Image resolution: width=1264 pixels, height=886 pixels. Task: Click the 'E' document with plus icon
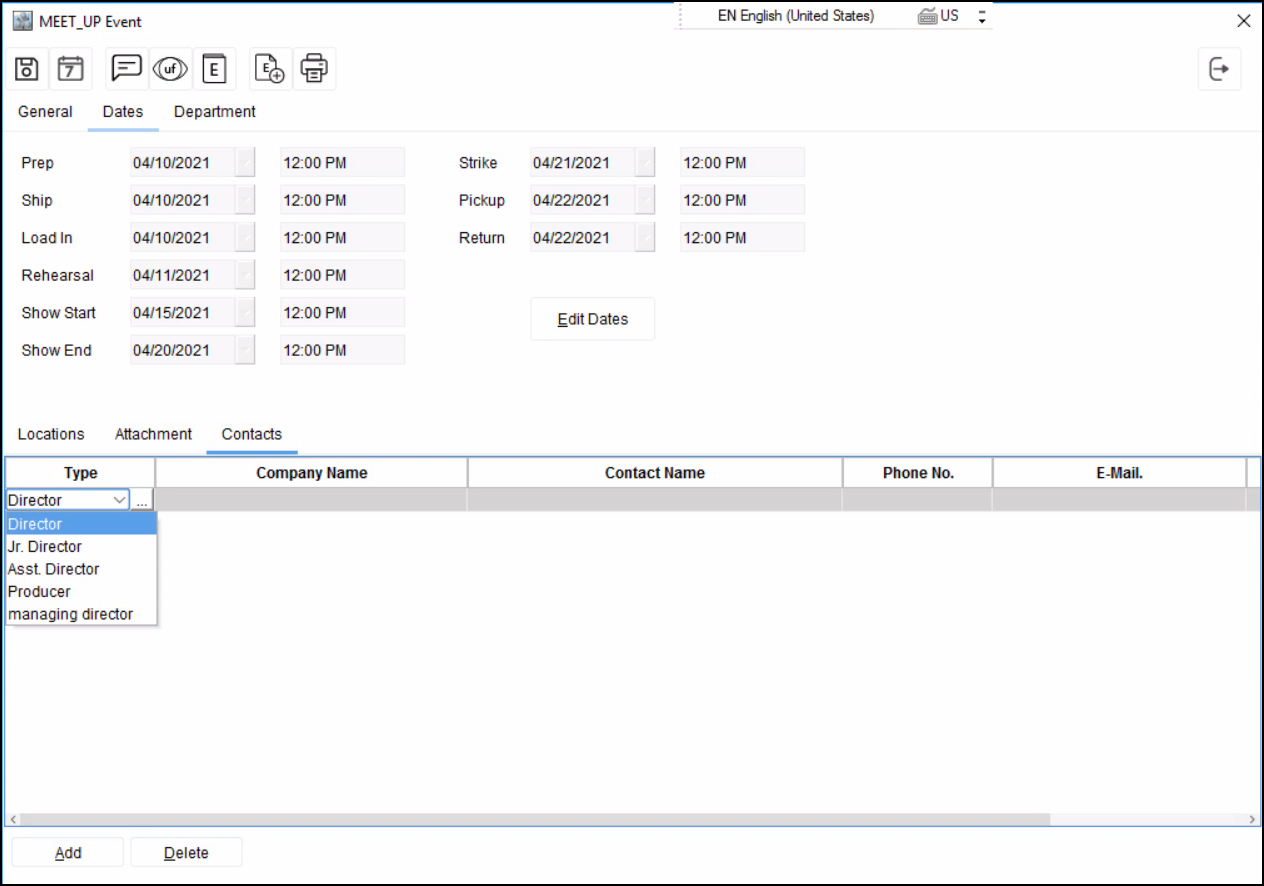tap(271, 69)
